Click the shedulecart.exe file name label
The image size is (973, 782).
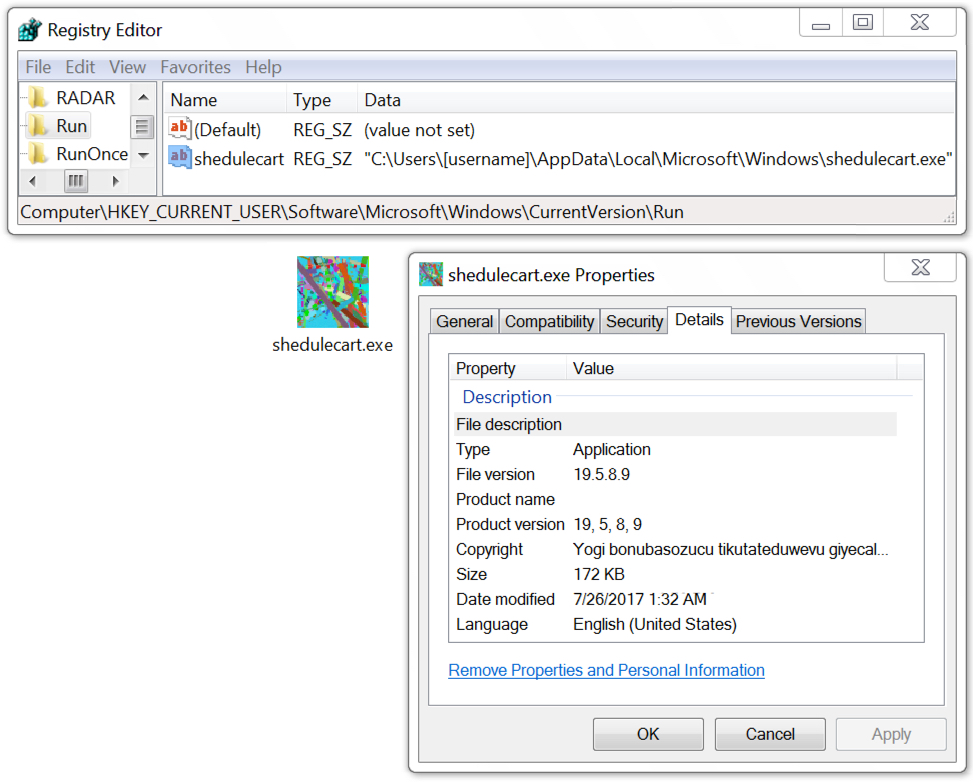click(333, 345)
